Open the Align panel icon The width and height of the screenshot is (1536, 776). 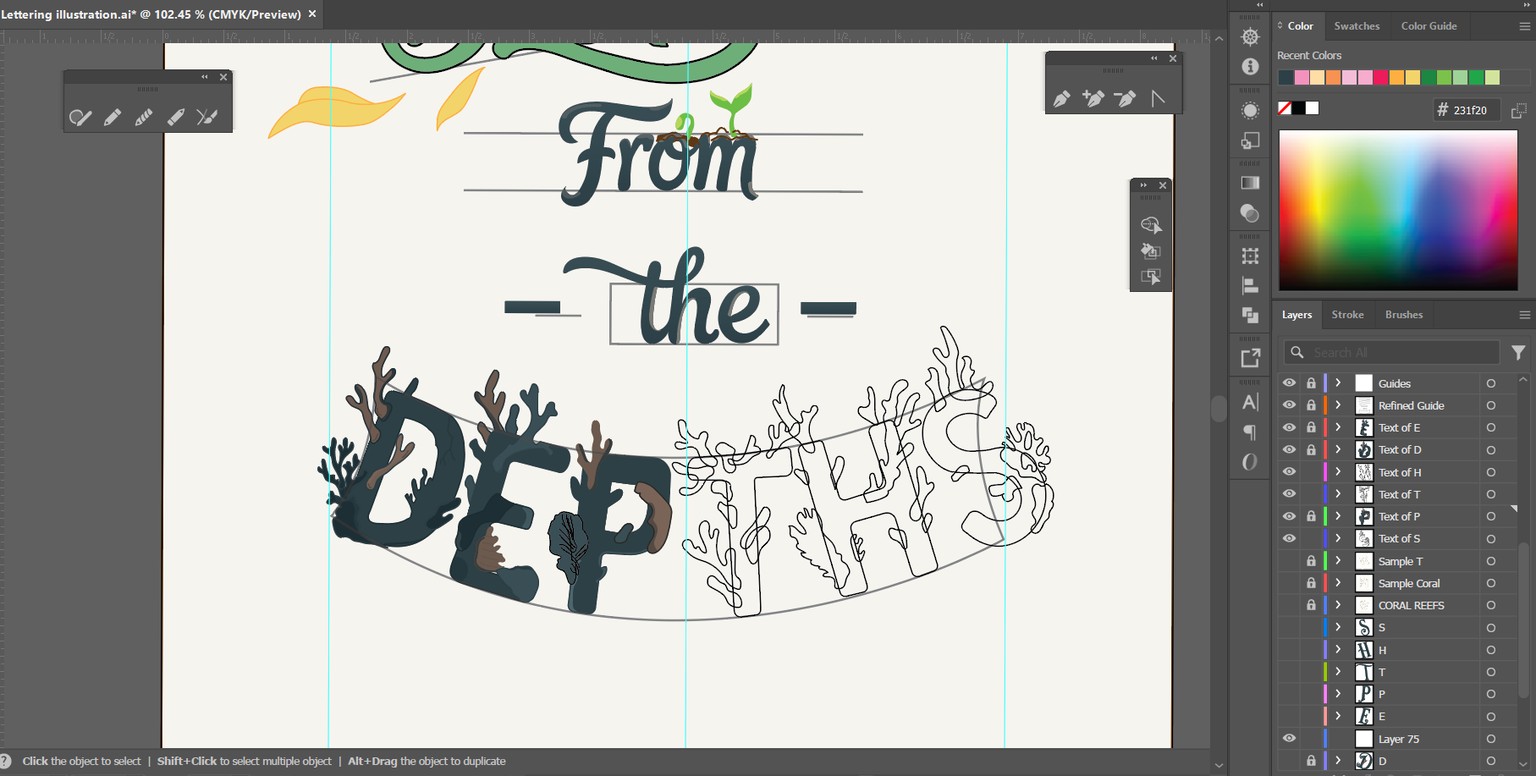coord(1250,285)
